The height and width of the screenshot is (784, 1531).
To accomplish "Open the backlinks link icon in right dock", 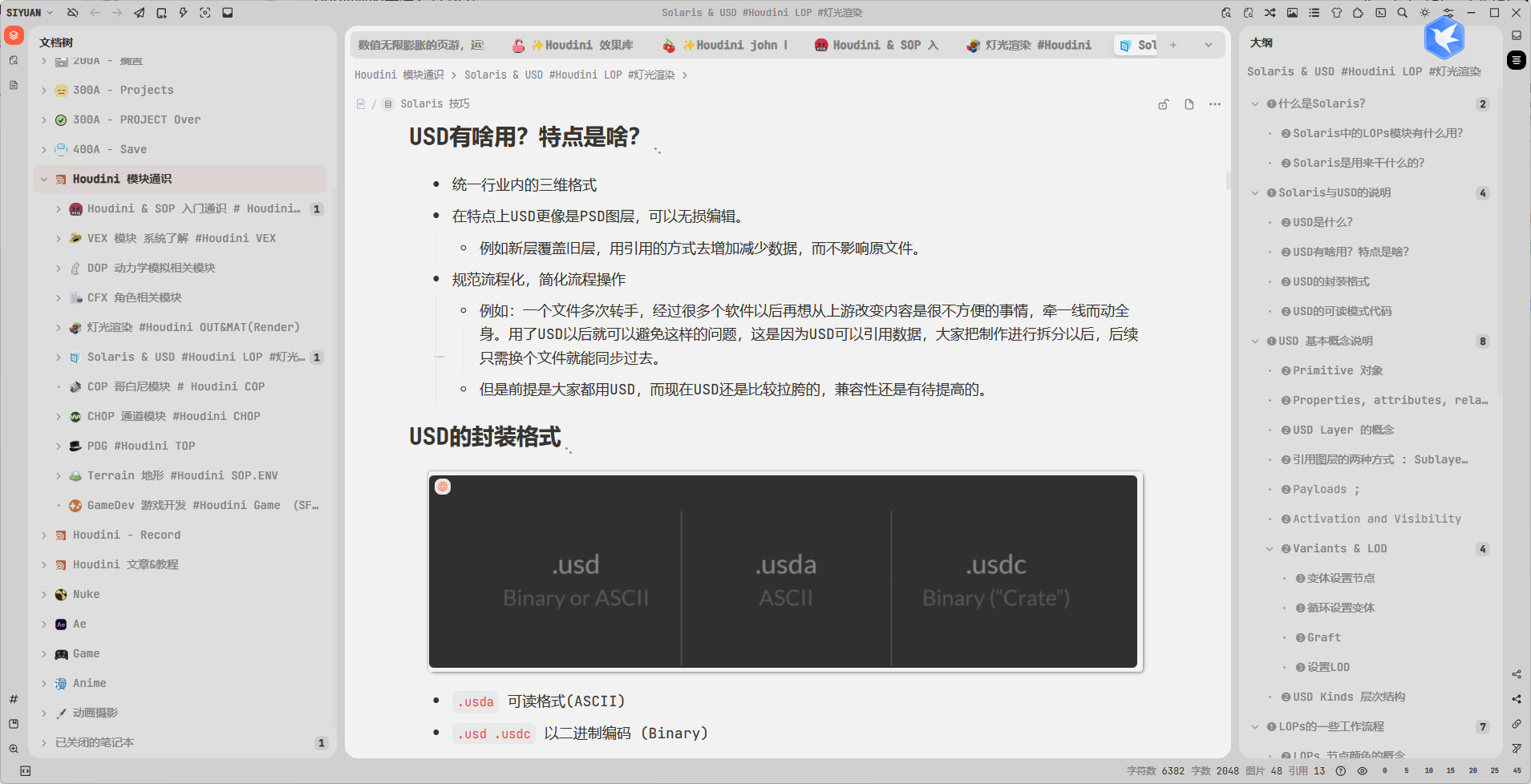I will (x=1517, y=724).
